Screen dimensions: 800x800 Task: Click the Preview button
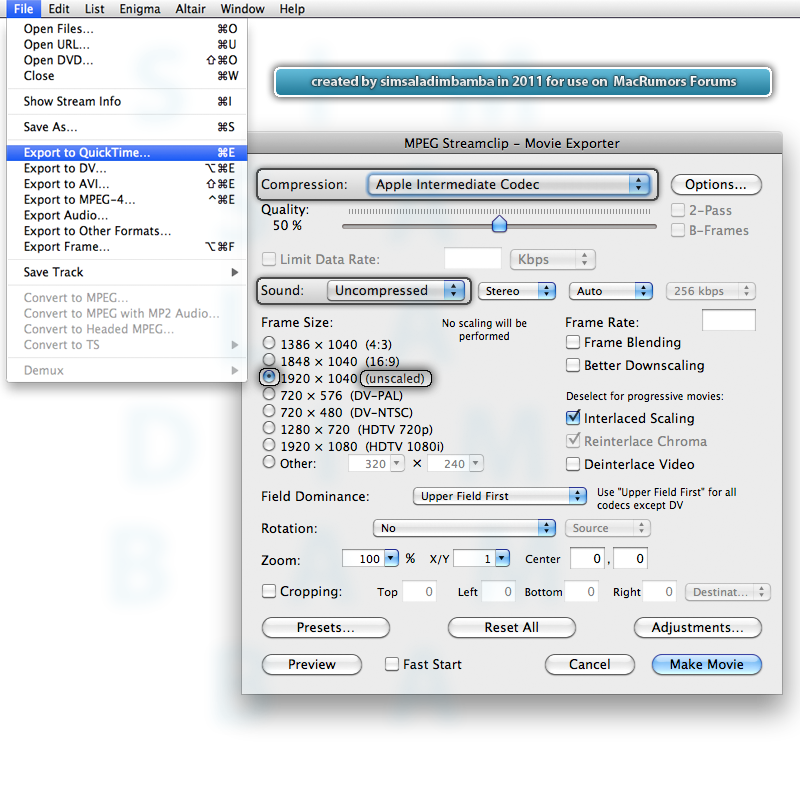[312, 664]
